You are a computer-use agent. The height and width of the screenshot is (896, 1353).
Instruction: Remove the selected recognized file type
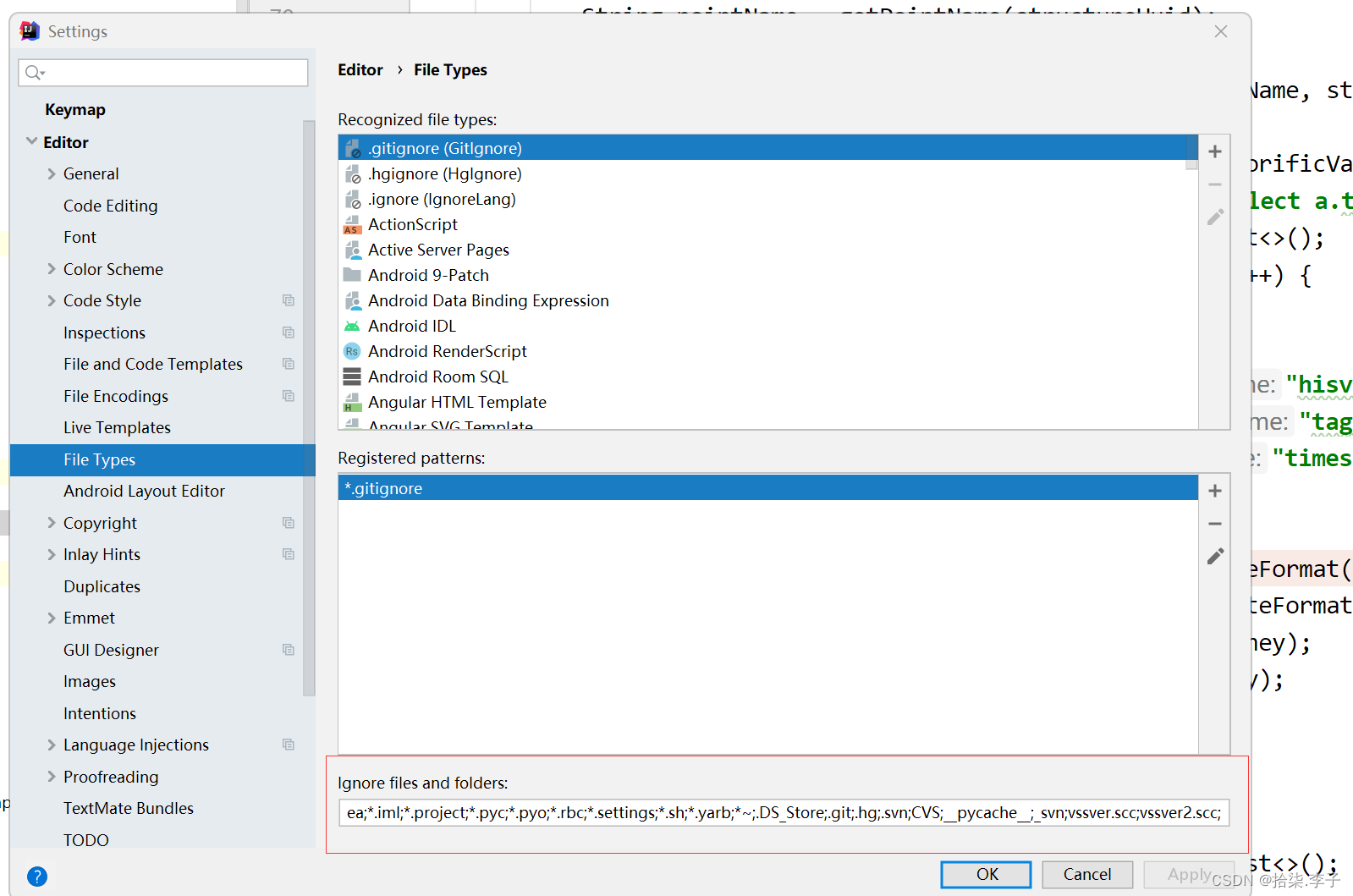click(1215, 184)
